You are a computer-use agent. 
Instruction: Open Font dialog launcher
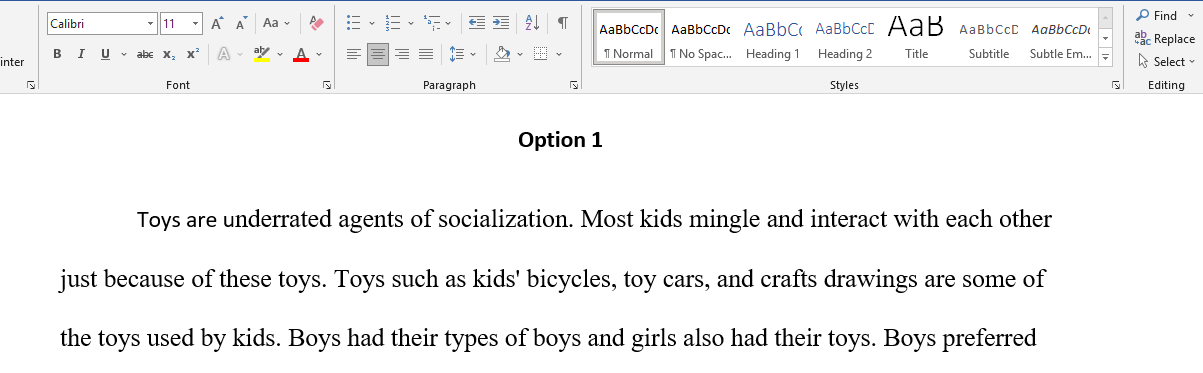327,86
